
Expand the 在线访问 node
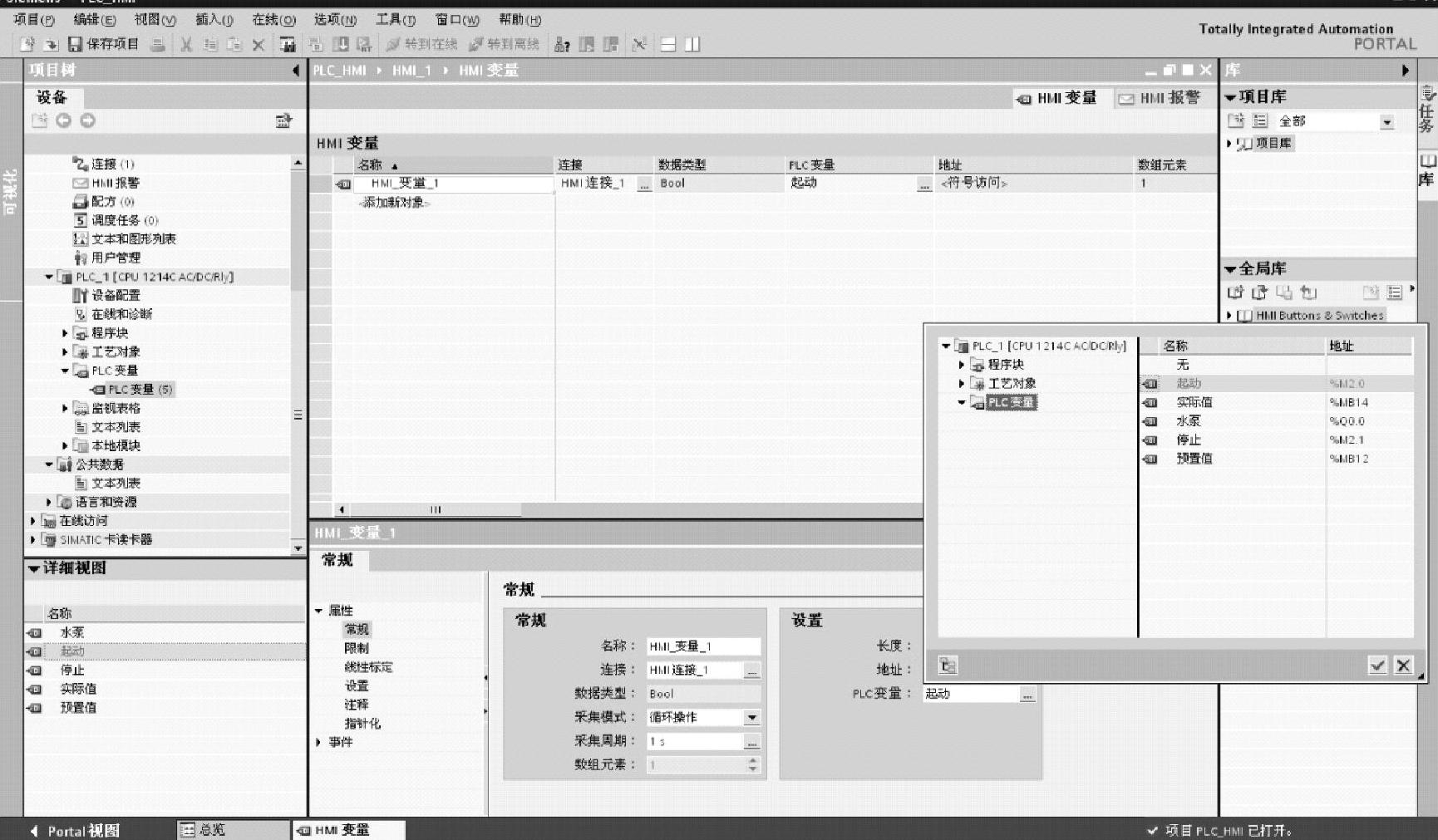point(32,521)
